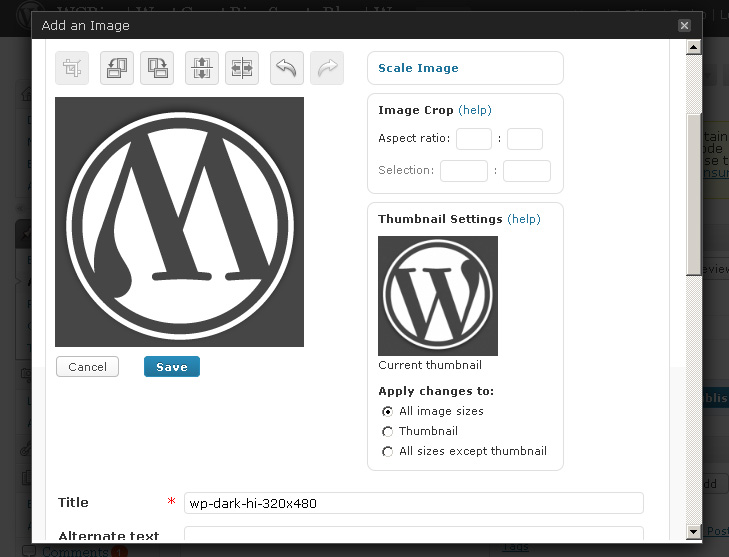Rotate image counter-clockwise
729x557 pixels.
pos(117,68)
